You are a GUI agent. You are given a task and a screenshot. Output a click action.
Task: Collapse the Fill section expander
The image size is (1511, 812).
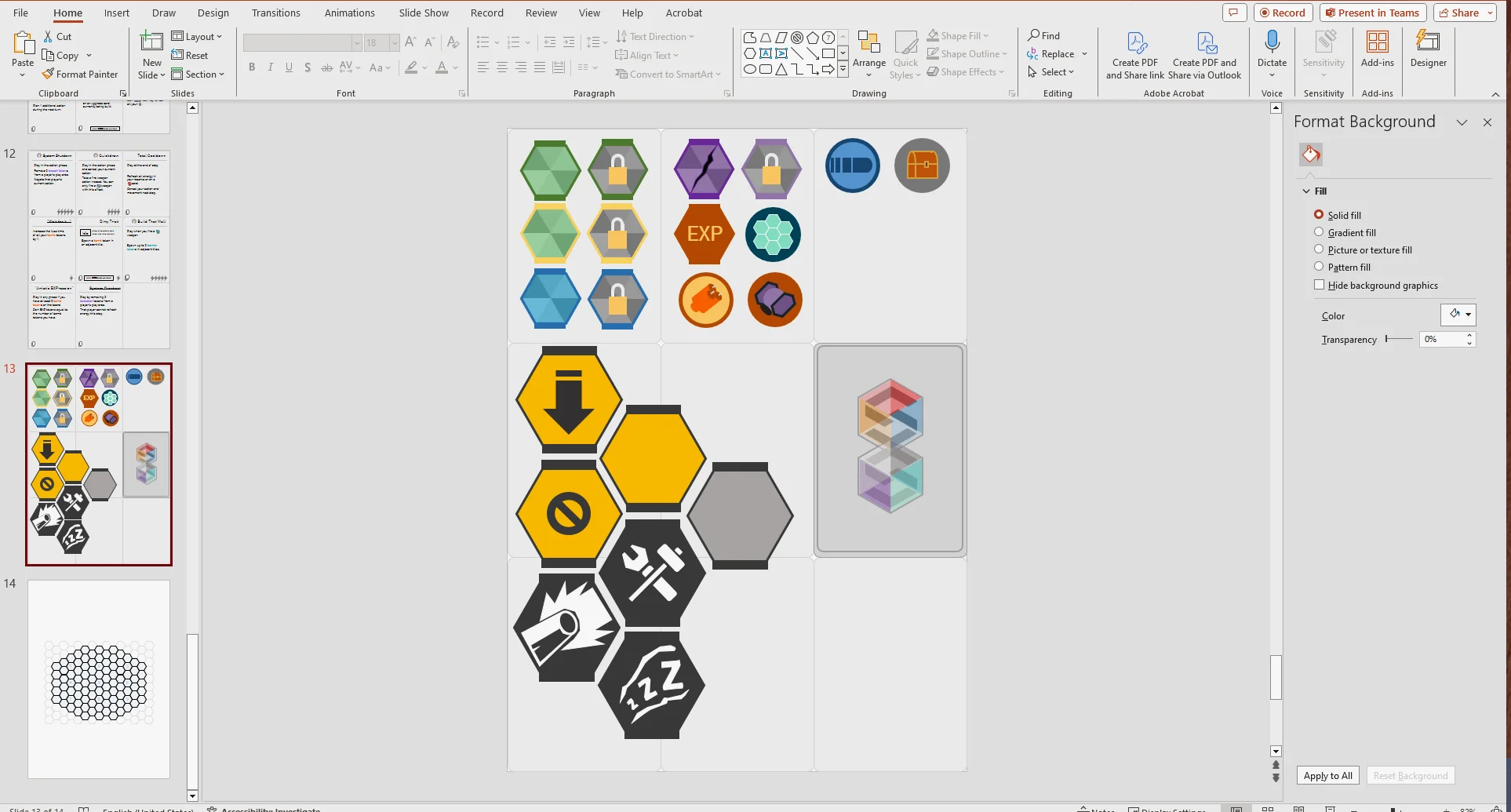[1306, 191]
